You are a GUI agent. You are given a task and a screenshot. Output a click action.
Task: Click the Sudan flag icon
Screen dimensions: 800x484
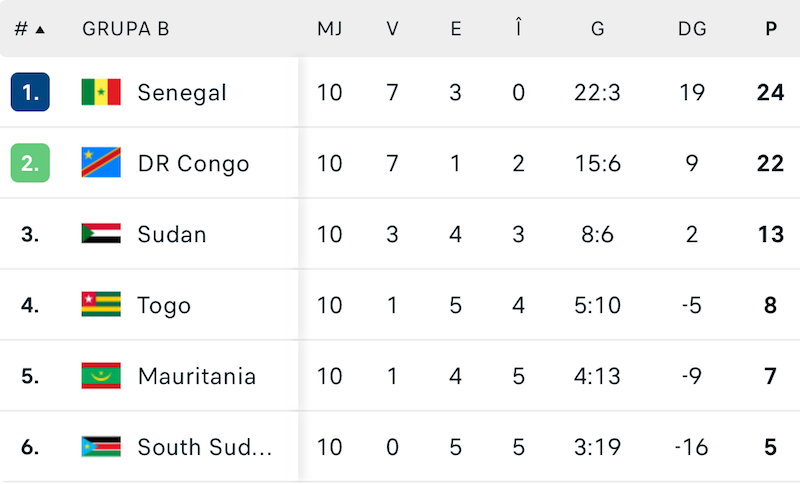click(x=101, y=234)
